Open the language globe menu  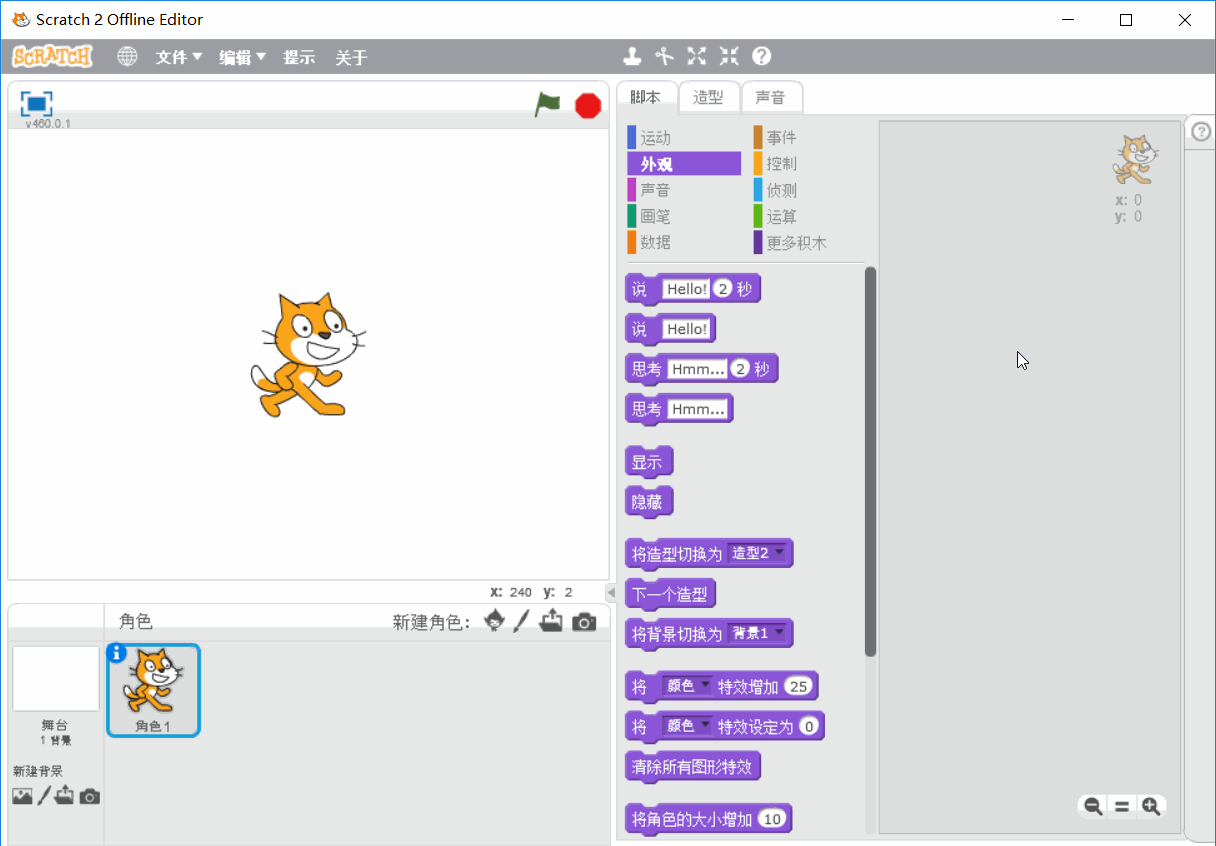click(127, 57)
